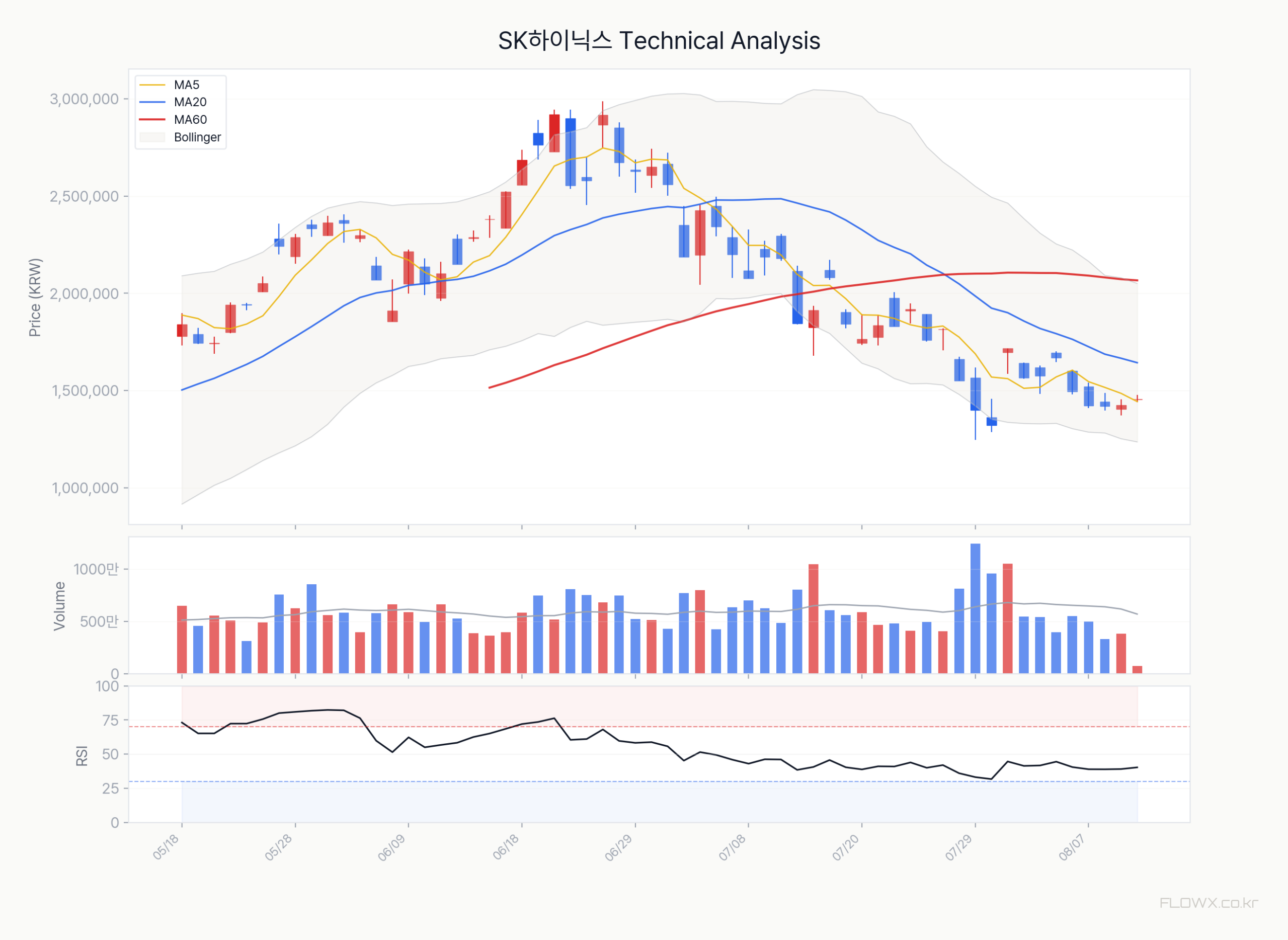Select the MA60 legend label
The width and height of the screenshot is (1288, 940).
[190, 119]
